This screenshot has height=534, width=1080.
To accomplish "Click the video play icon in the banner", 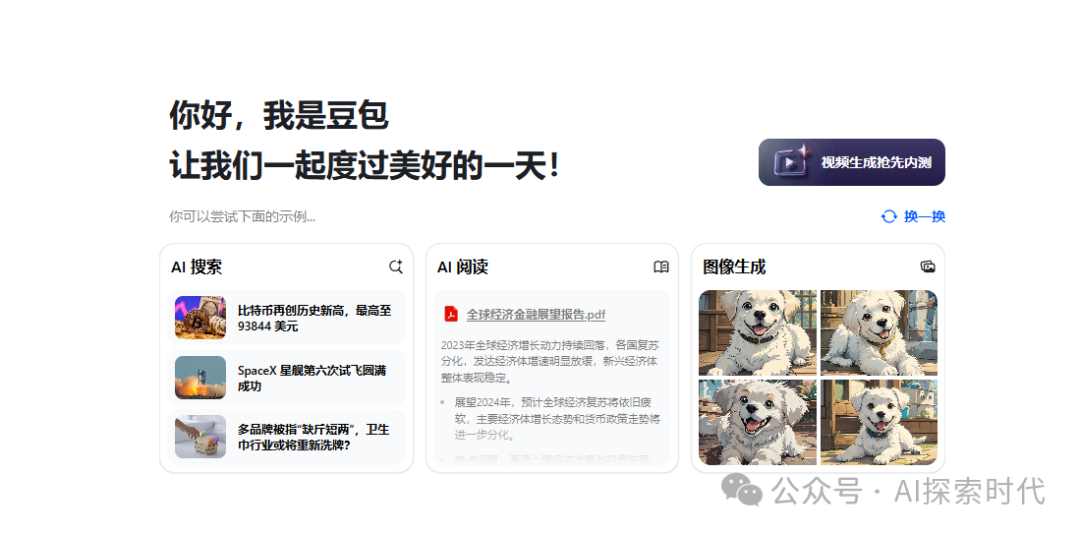I will point(789,163).
